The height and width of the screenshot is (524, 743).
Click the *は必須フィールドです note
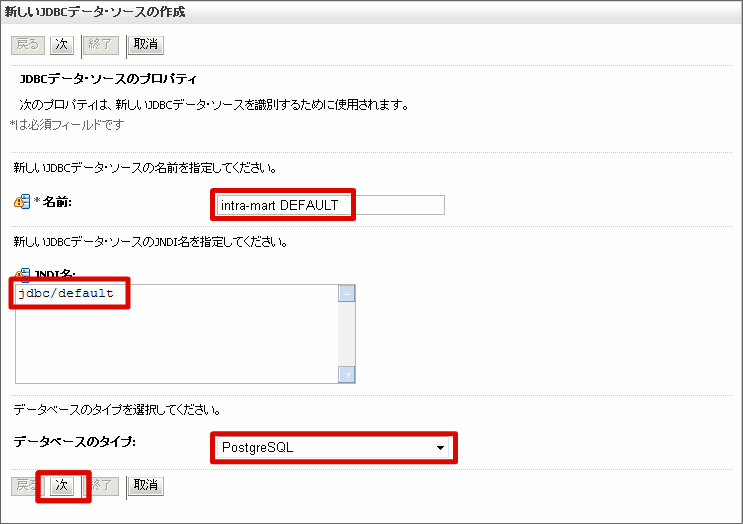[67, 125]
